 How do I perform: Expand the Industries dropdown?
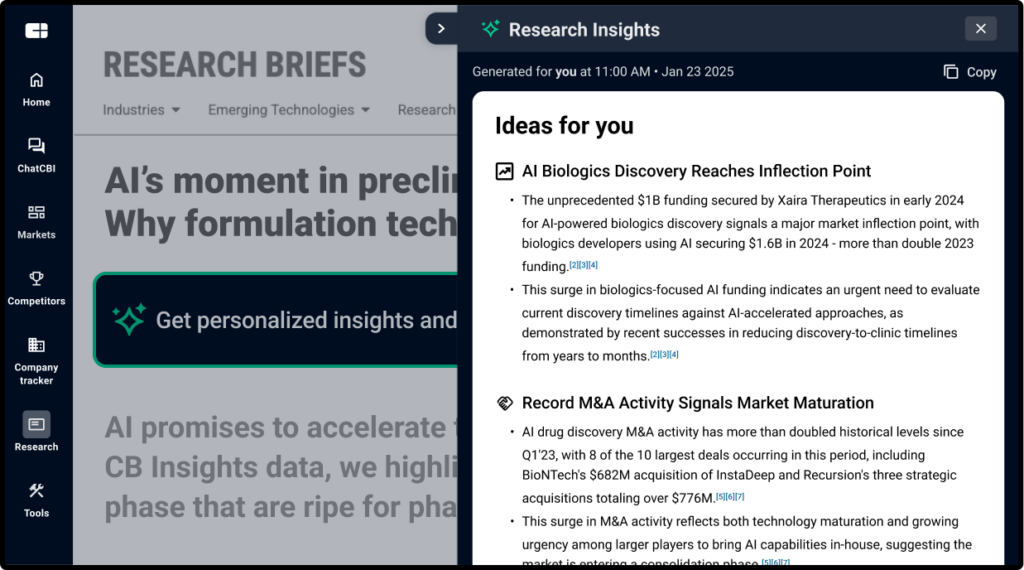(x=142, y=110)
